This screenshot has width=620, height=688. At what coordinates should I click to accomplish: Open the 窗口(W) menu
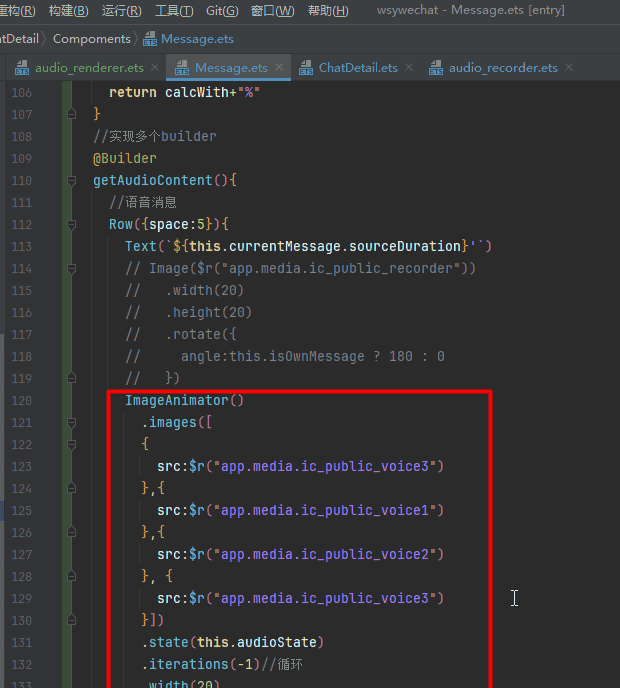(x=272, y=11)
